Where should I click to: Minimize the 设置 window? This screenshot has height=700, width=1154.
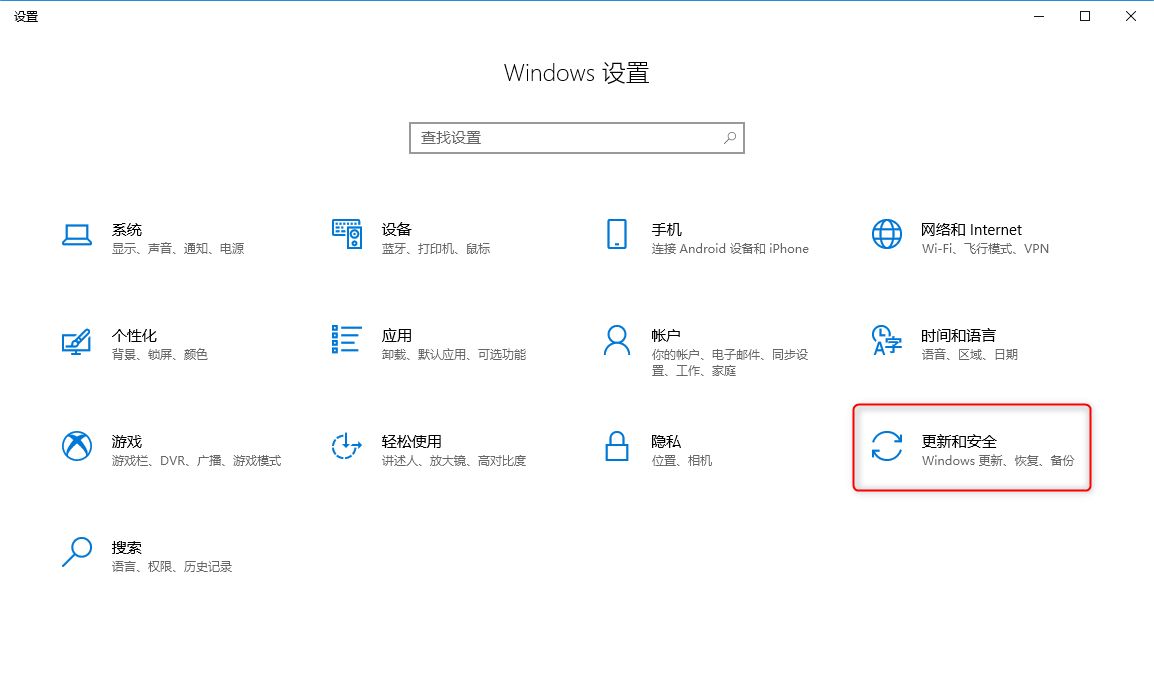click(1039, 16)
